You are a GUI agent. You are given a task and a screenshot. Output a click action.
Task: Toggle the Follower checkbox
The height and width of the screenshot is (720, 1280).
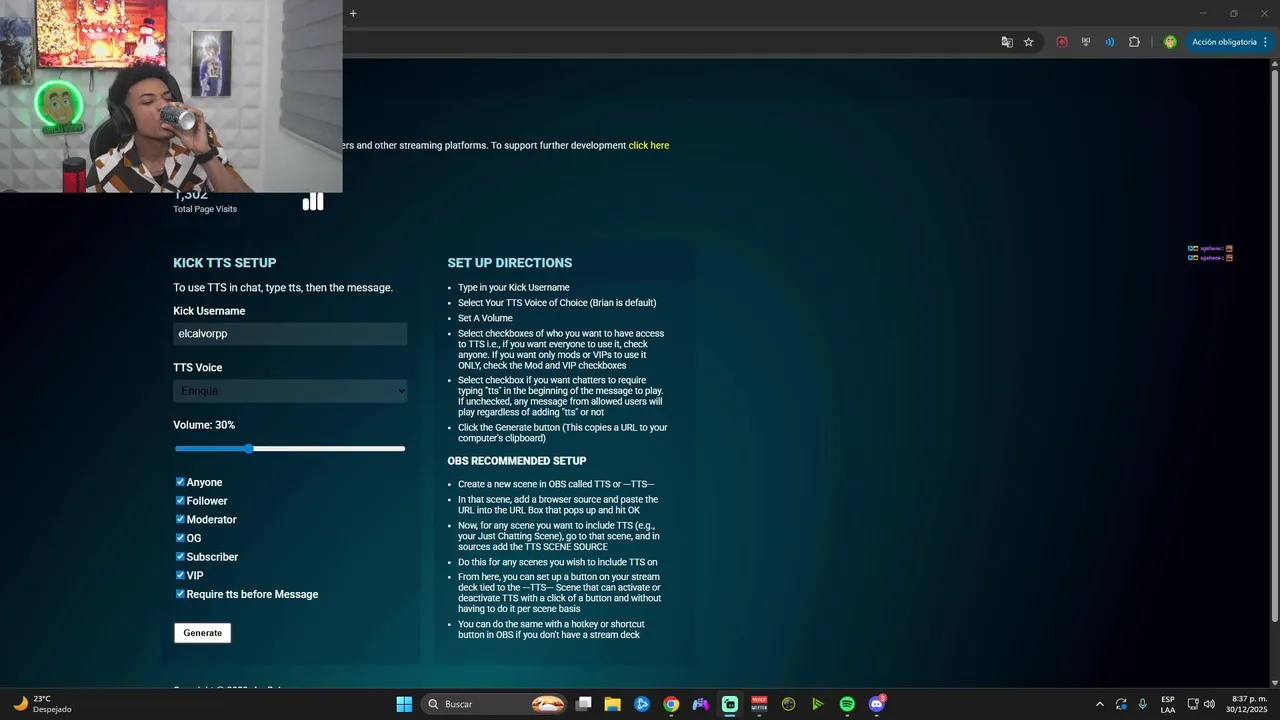180,501
